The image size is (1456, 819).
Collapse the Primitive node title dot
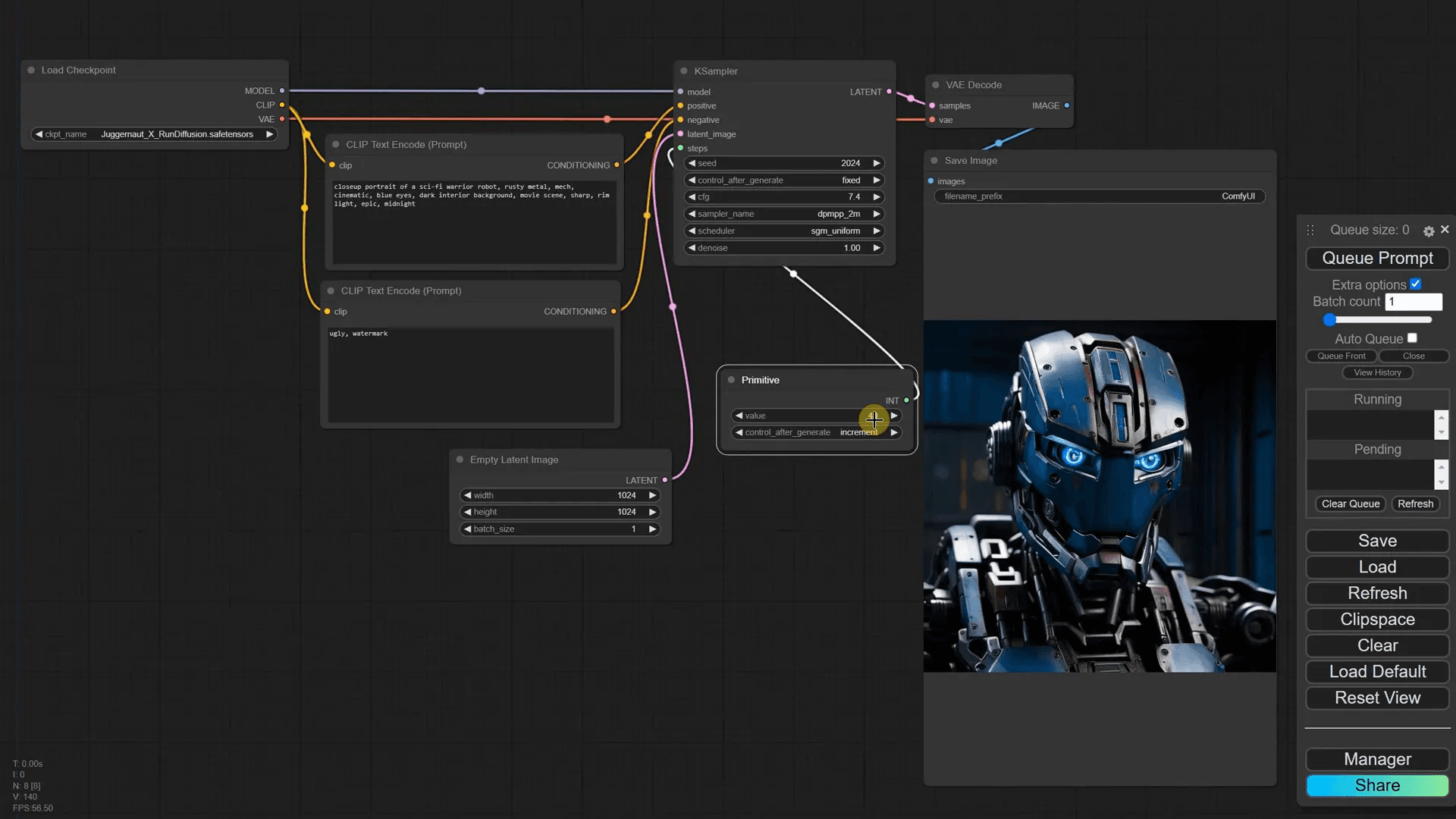pos(731,380)
